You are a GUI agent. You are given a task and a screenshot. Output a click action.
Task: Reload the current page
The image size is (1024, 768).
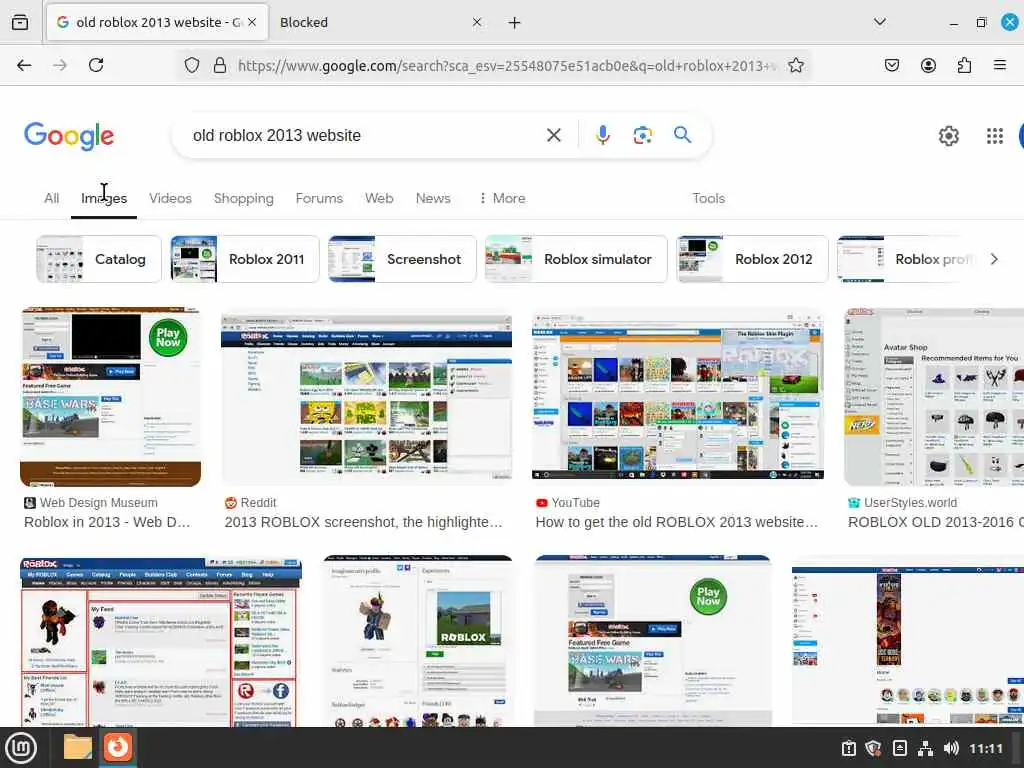[x=96, y=65]
